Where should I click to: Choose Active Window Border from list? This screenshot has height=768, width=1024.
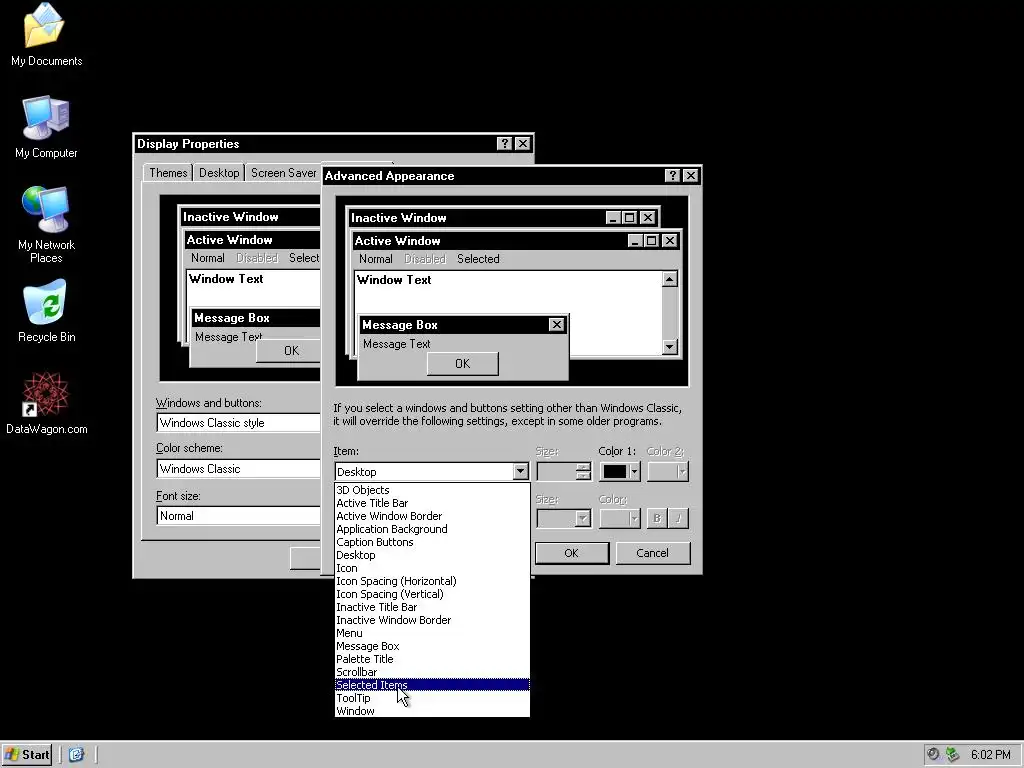pos(432,516)
